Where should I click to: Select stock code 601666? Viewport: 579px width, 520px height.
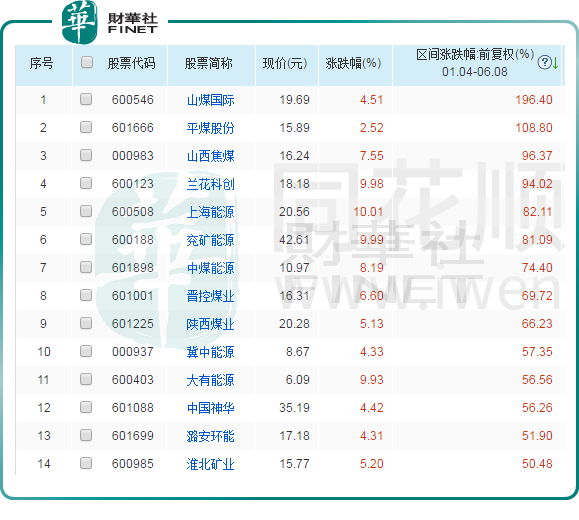pos(133,128)
